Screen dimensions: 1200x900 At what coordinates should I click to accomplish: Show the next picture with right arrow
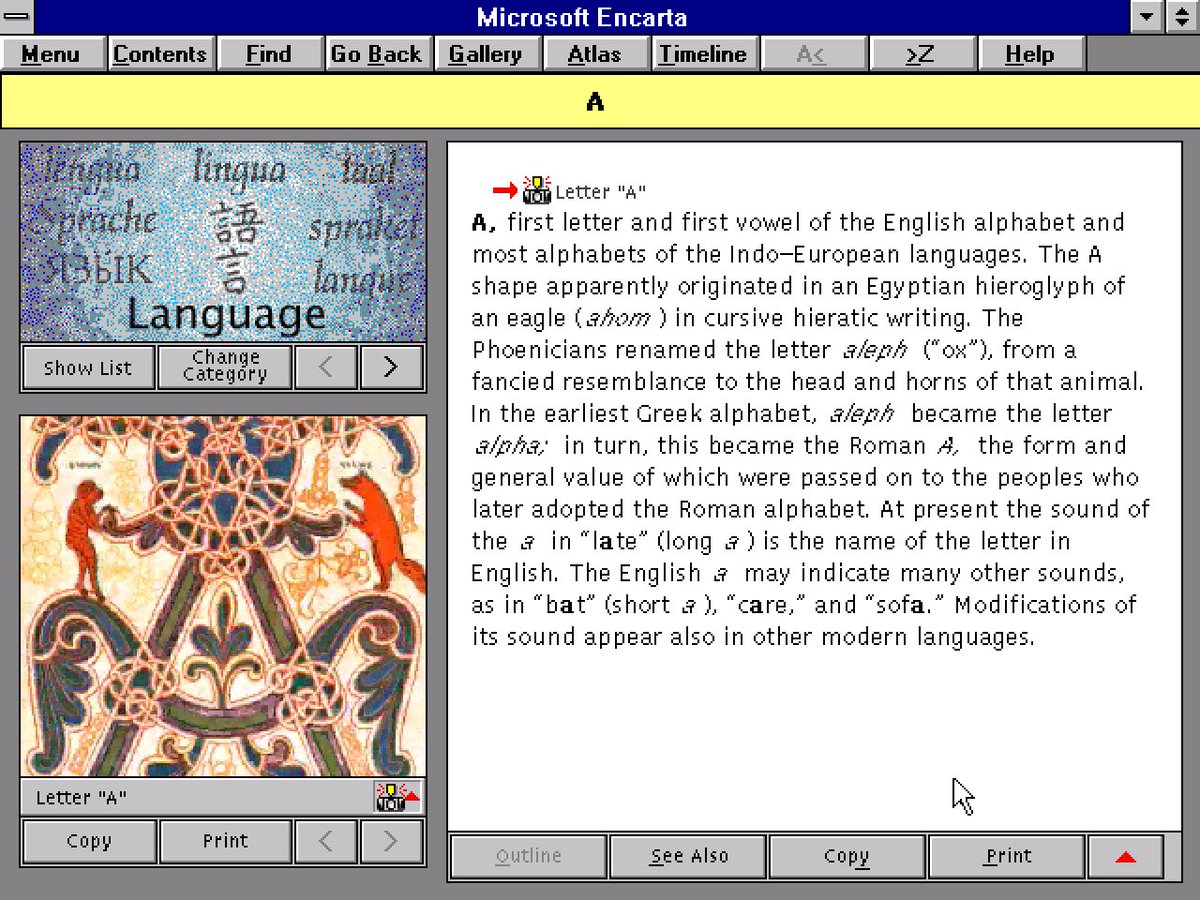click(391, 842)
